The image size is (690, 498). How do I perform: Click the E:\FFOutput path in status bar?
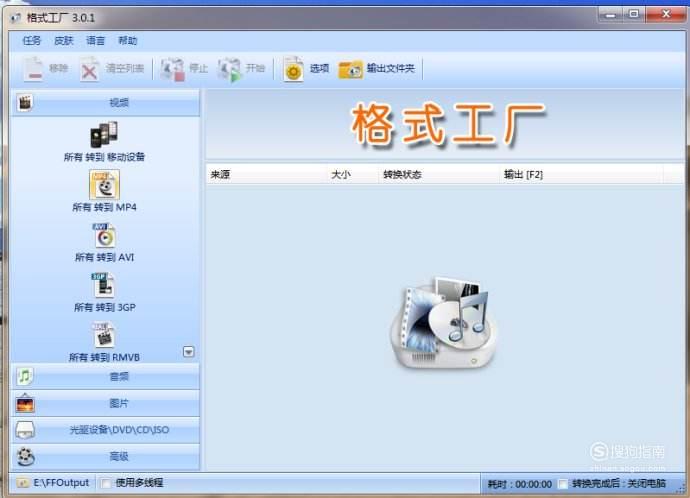[x=61, y=483]
